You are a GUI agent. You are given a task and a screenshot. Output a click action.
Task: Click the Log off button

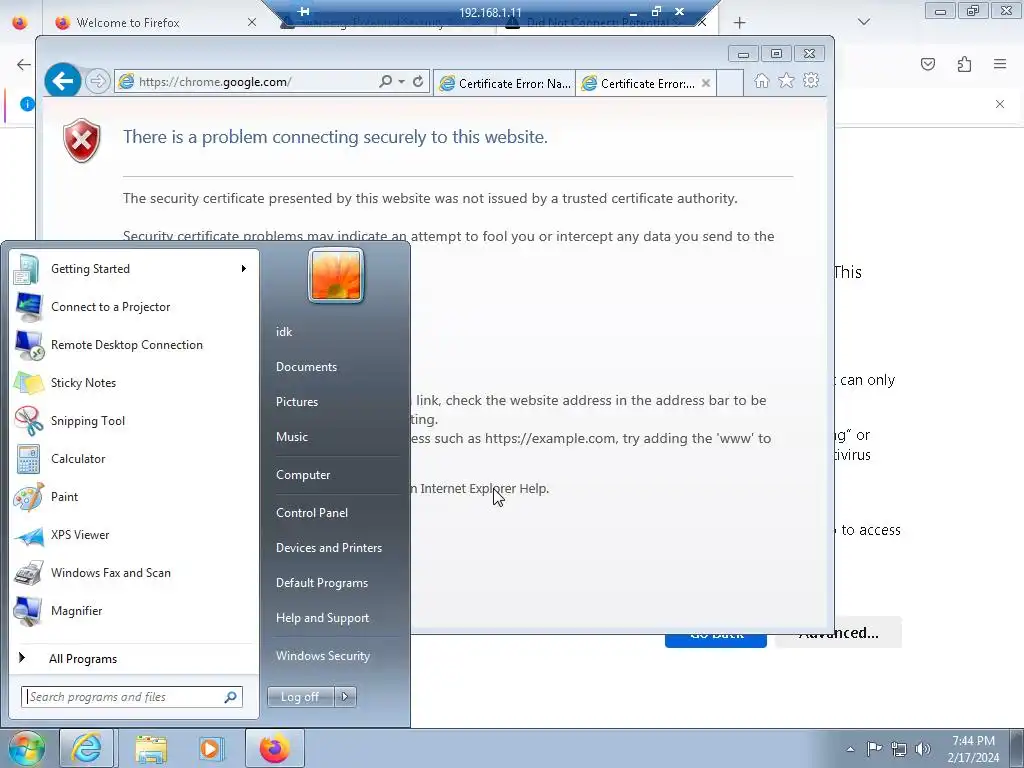[x=300, y=697]
